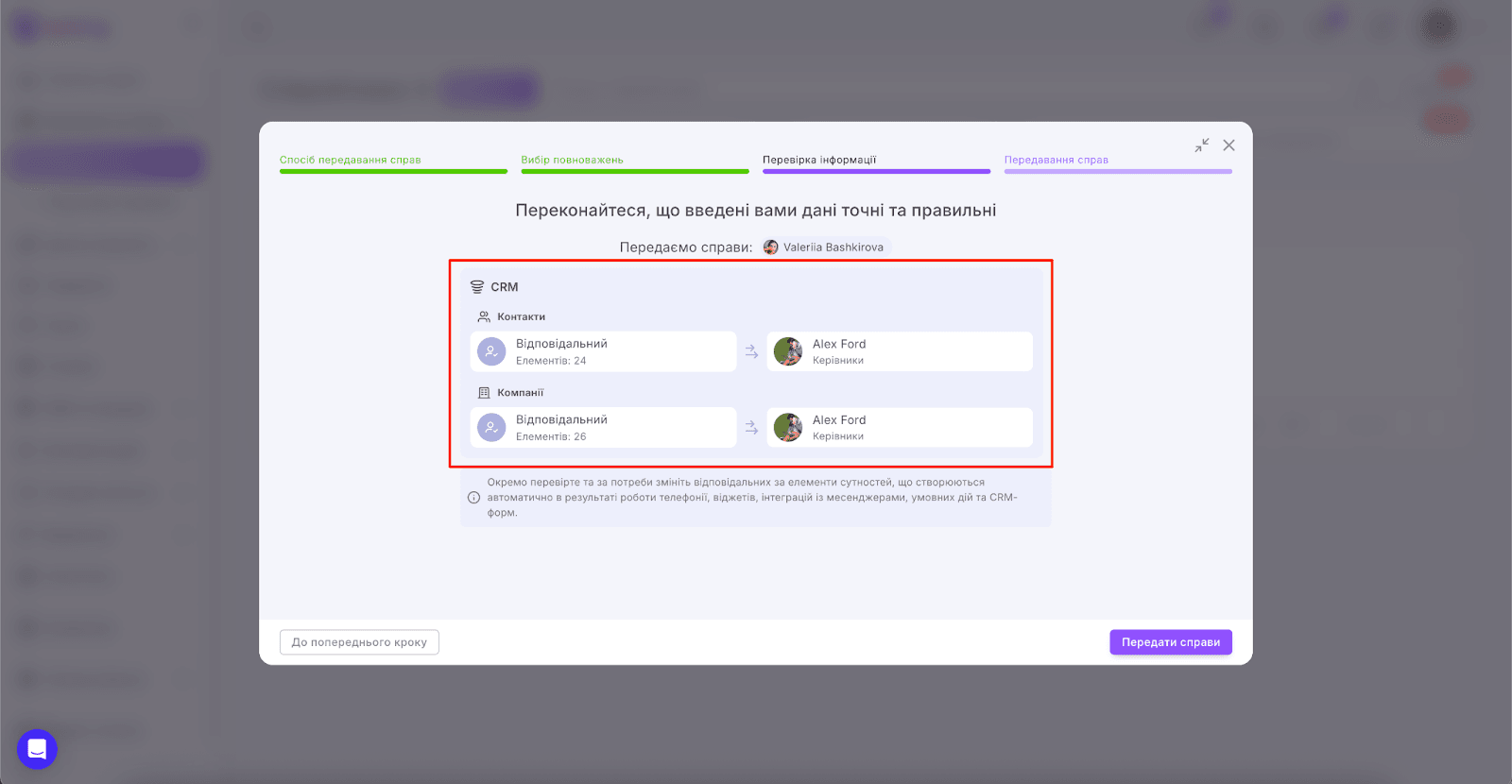Image resolution: width=1512 pixels, height=784 pixels.
Task: Select the 'Перевірка інформації' step
Action: 876,163
